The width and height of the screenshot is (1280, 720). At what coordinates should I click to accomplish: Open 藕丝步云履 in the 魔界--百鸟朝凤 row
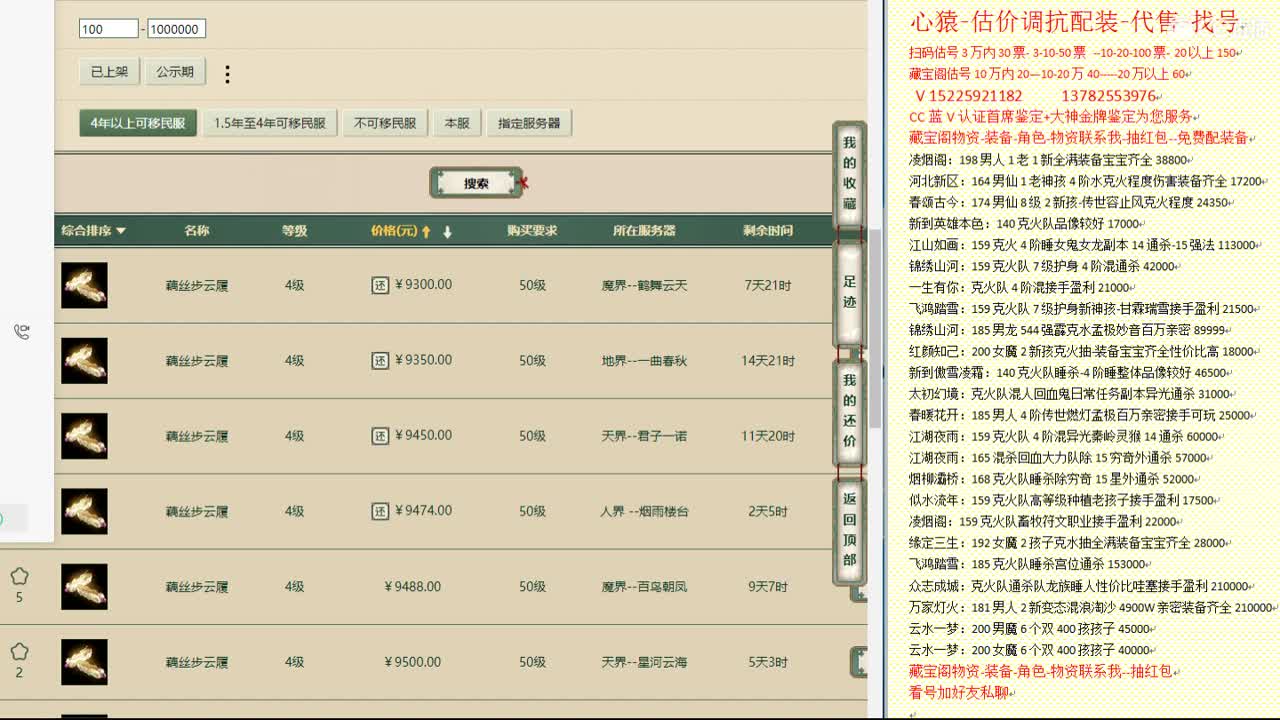click(197, 587)
